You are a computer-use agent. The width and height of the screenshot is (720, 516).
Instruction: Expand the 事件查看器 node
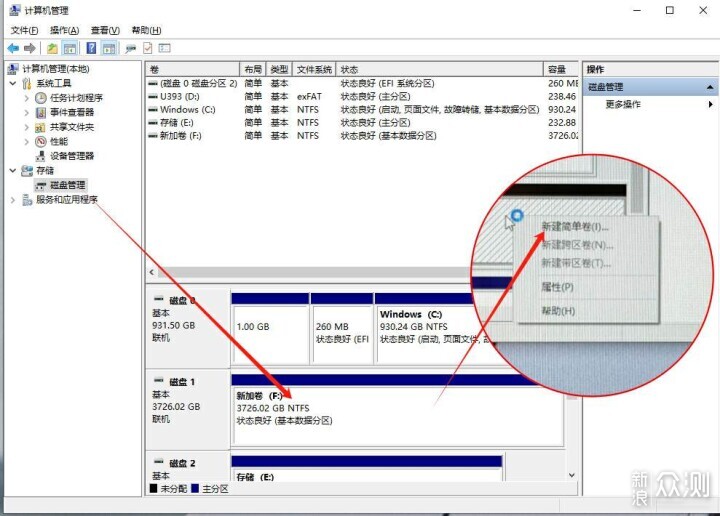pos(27,112)
